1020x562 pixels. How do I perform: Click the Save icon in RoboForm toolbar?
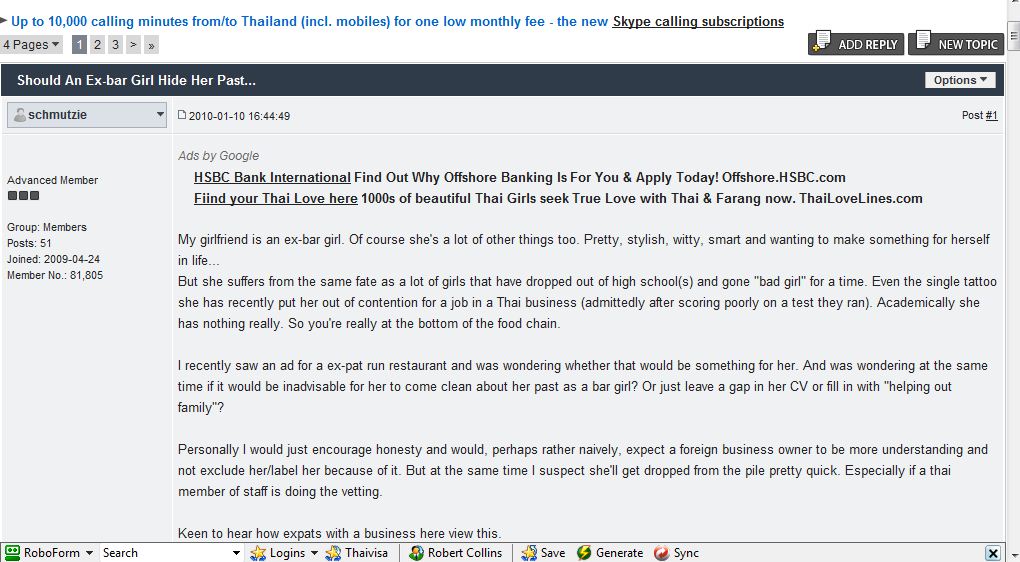[x=529, y=553]
